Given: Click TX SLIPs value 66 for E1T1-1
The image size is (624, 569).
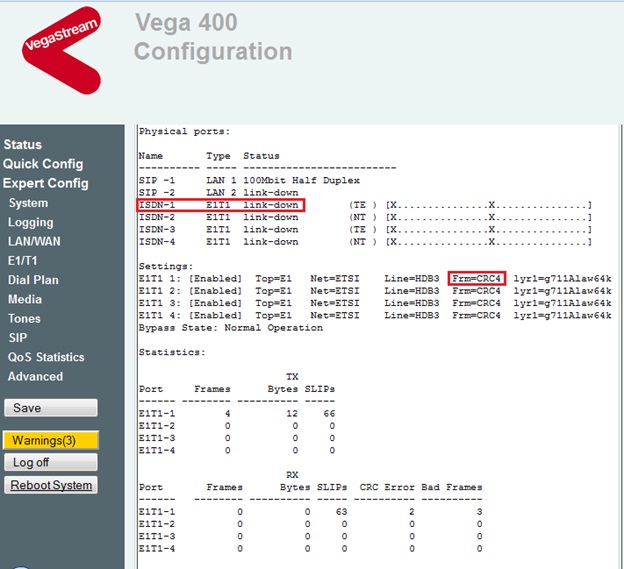Looking at the screenshot, I should click(329, 413).
